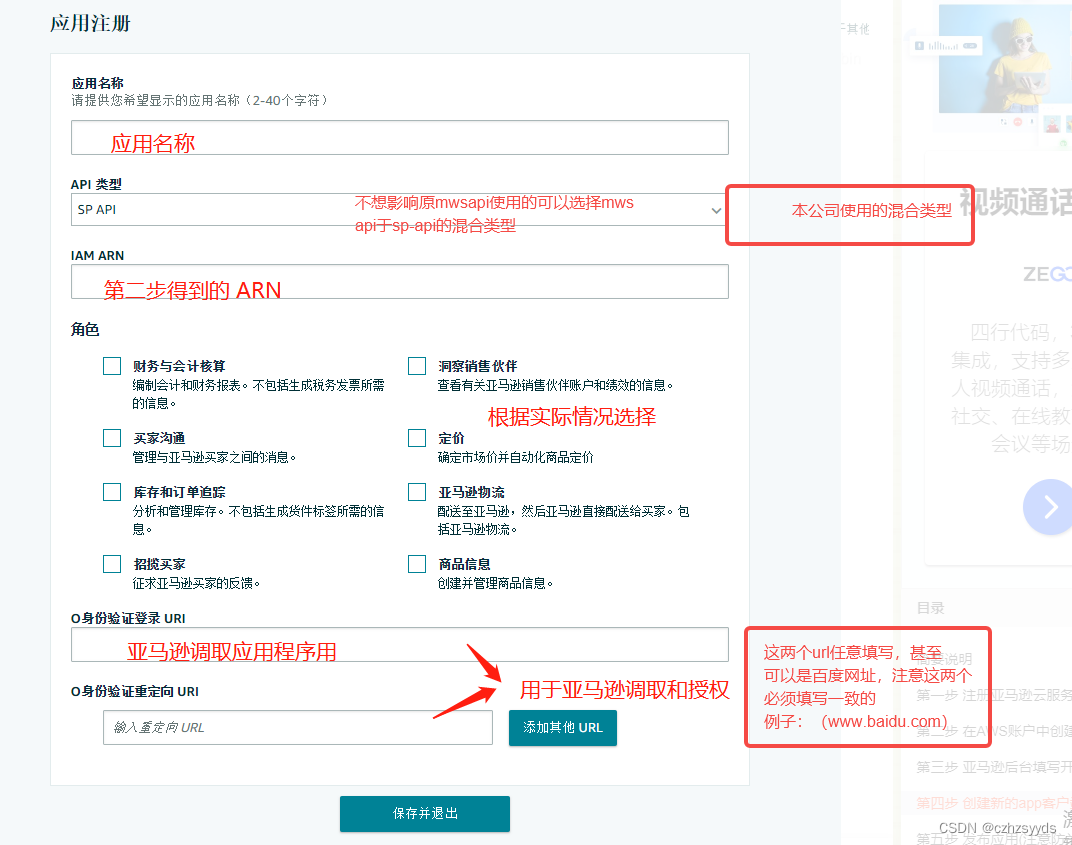Enable the 洞察销售伙伴 role checkbox
Image resolution: width=1072 pixels, height=845 pixels.
416,365
